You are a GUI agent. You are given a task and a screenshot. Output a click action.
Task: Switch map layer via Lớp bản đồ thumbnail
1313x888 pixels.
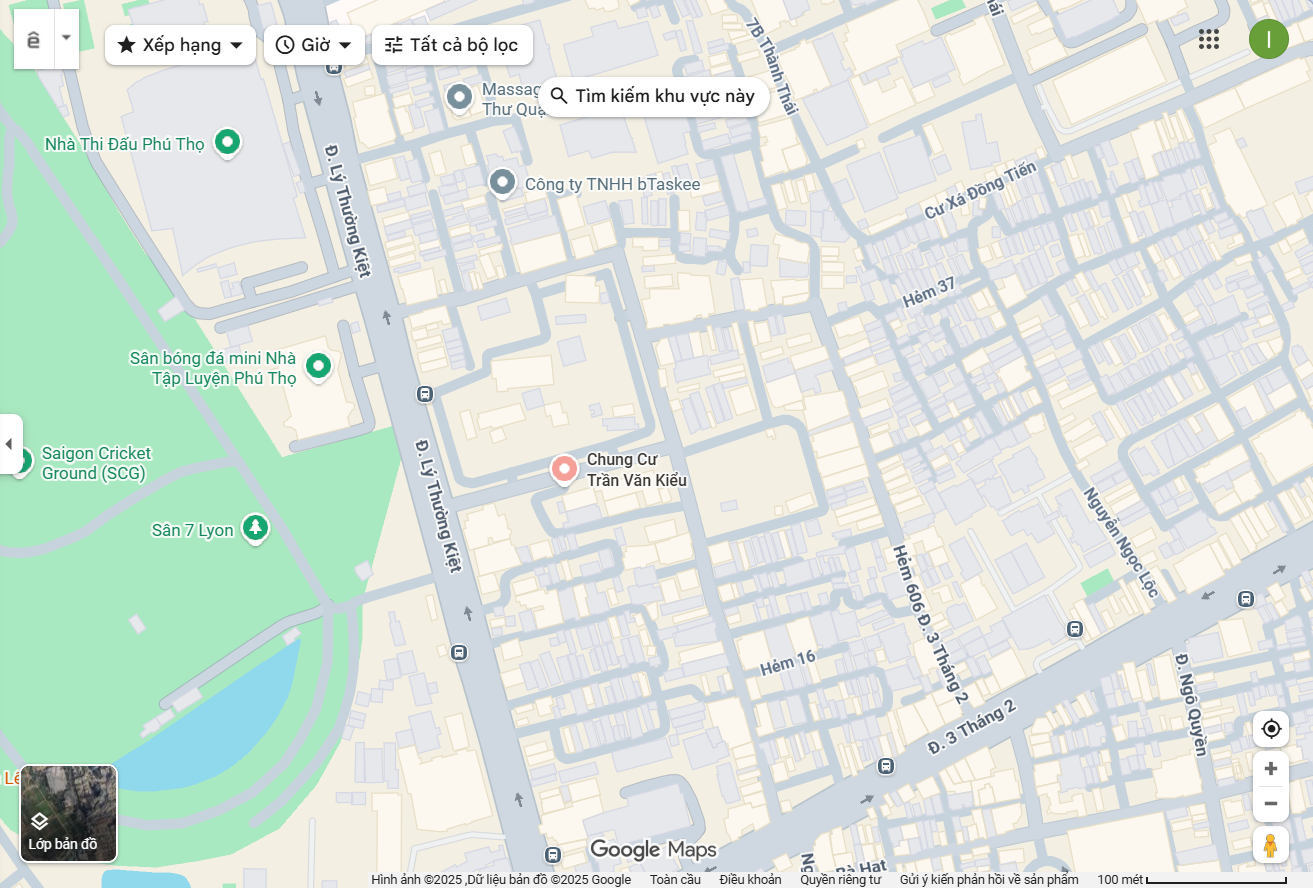[x=69, y=813]
